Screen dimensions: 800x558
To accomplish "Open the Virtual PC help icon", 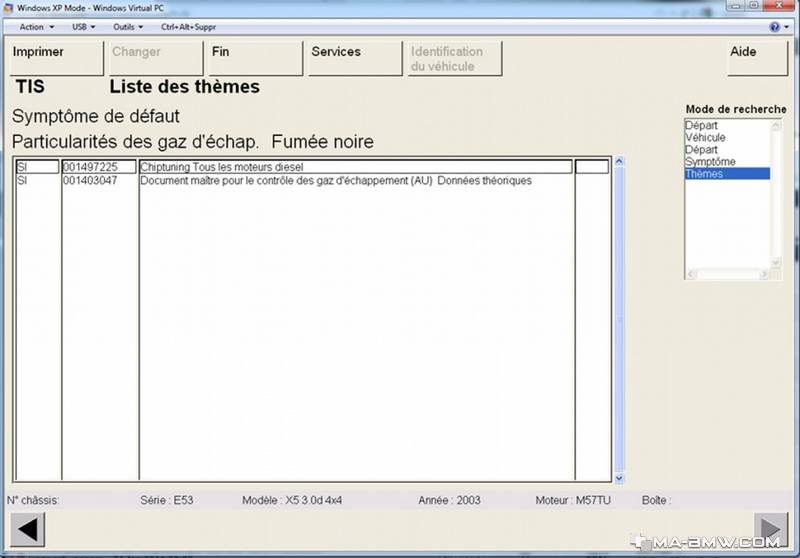I will [x=774, y=27].
